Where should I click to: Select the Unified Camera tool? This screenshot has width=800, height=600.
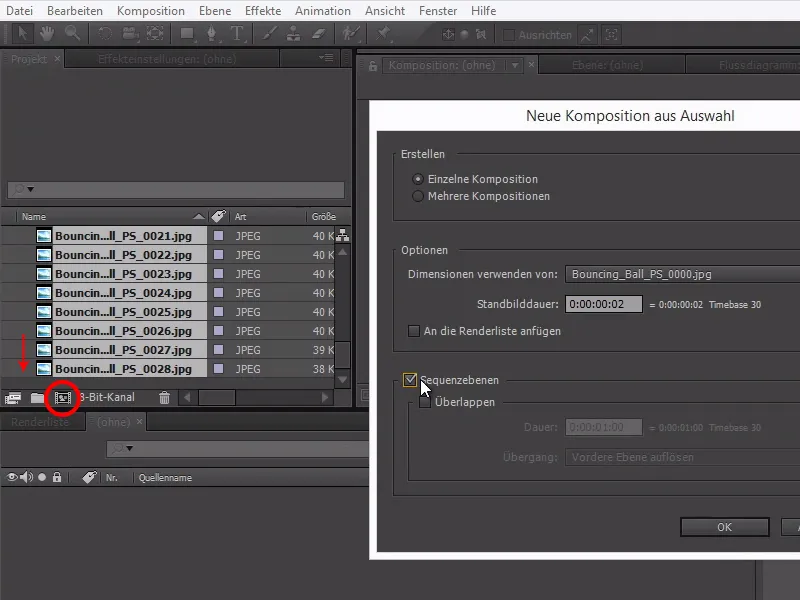130,34
